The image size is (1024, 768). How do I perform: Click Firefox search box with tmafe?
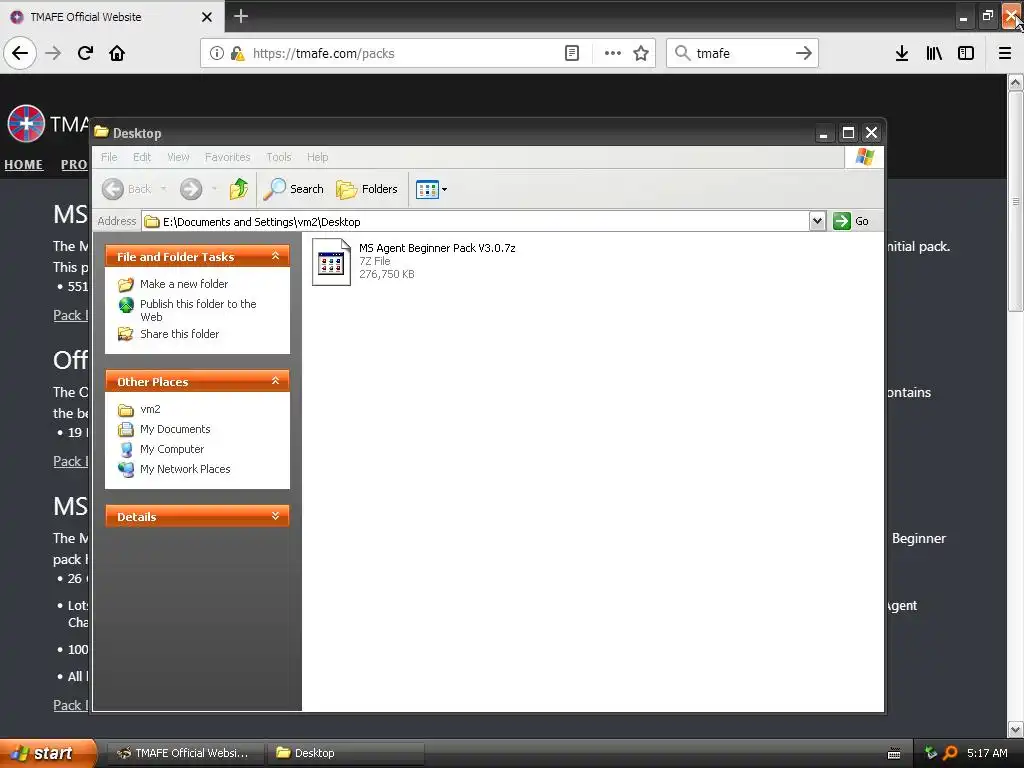pyautogui.click(x=742, y=53)
